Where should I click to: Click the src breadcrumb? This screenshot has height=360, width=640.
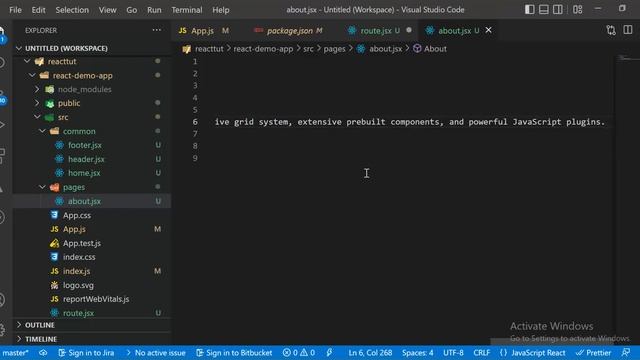pyautogui.click(x=308, y=49)
